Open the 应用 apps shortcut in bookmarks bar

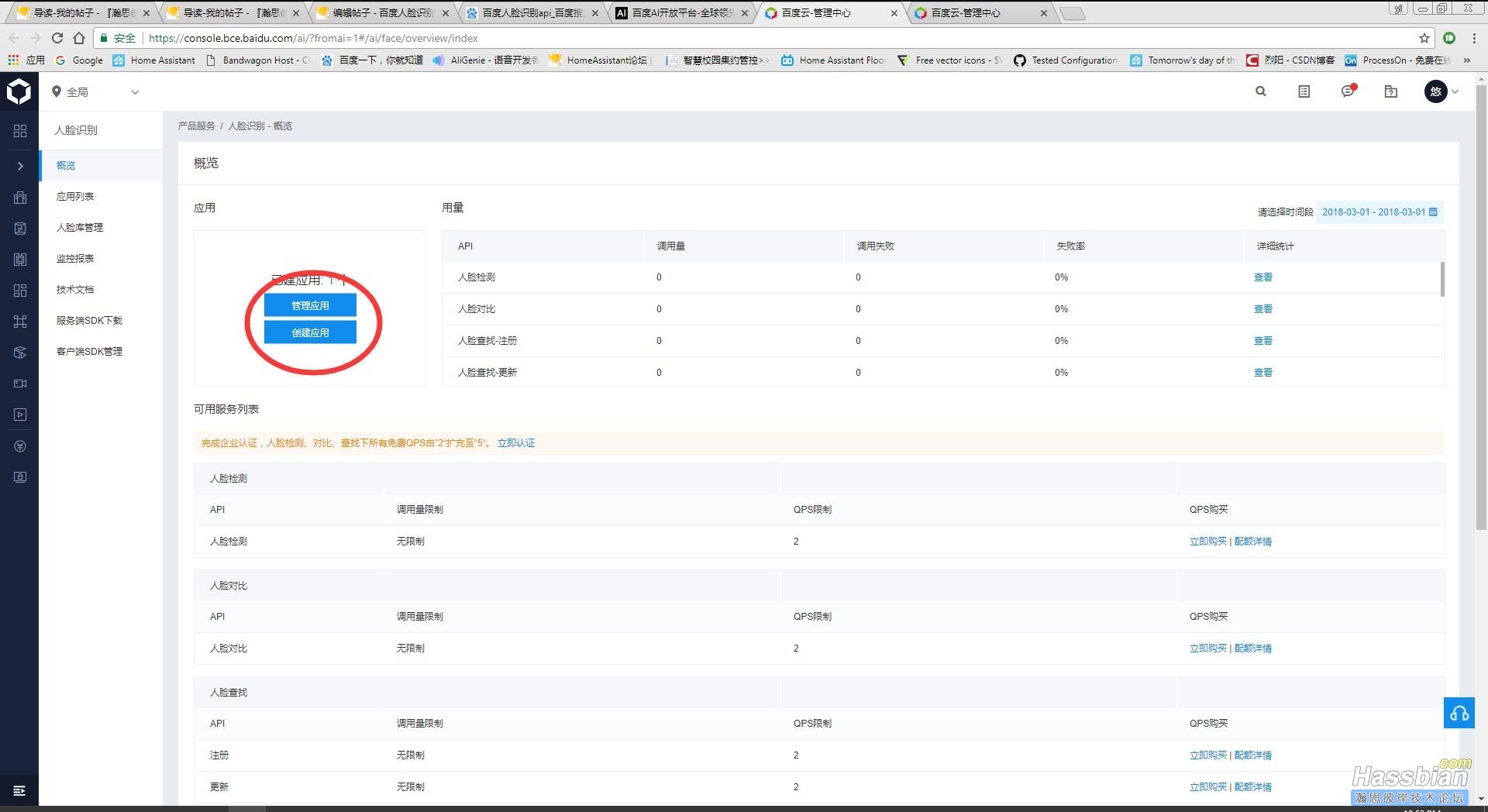click(x=26, y=60)
